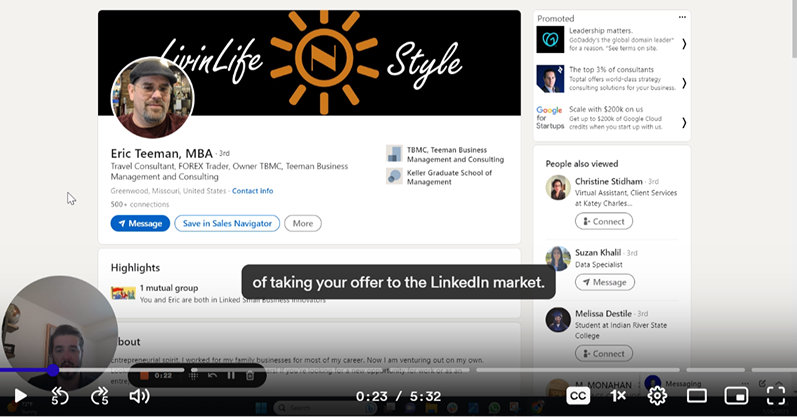Toggle theater mode view
The height and width of the screenshot is (417, 797).
(x=697, y=395)
